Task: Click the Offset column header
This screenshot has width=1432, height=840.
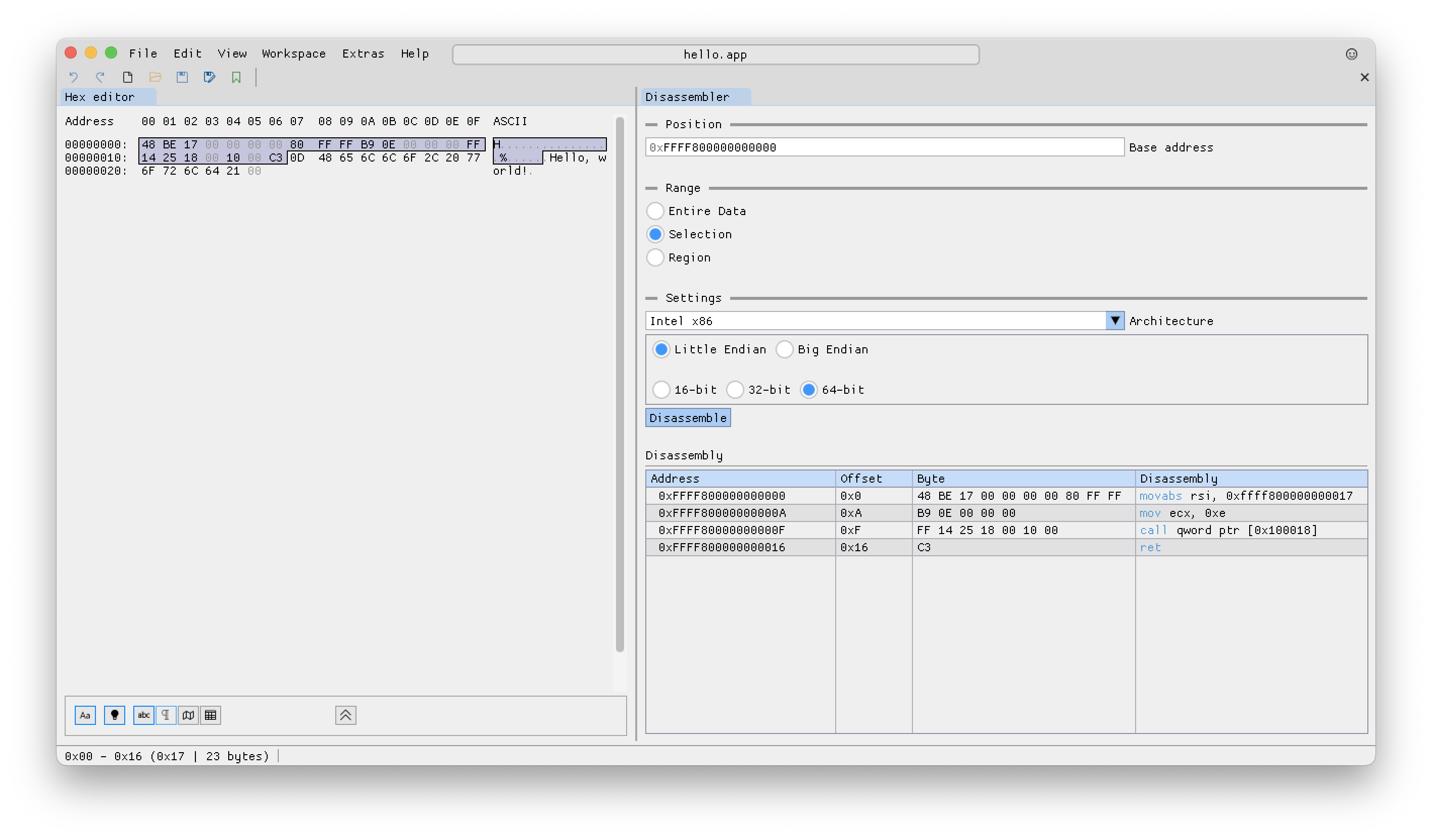Action: coord(874,479)
